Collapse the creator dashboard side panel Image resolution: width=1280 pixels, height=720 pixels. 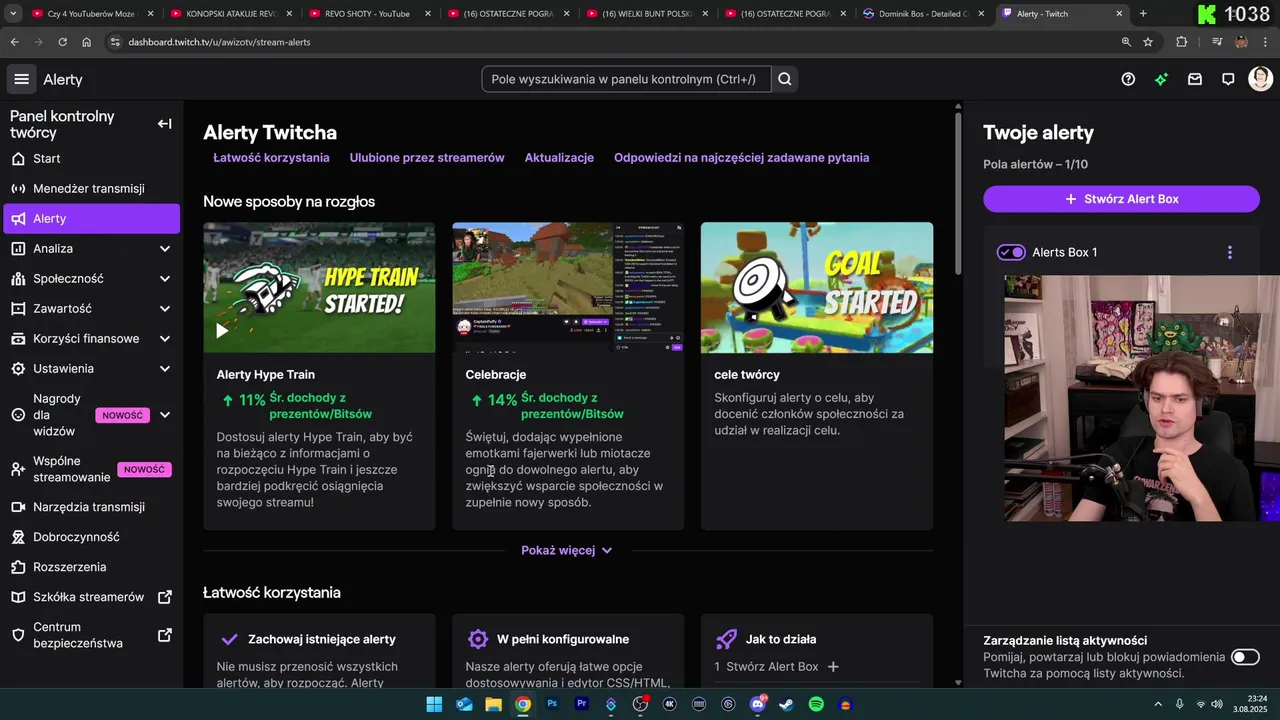click(165, 124)
